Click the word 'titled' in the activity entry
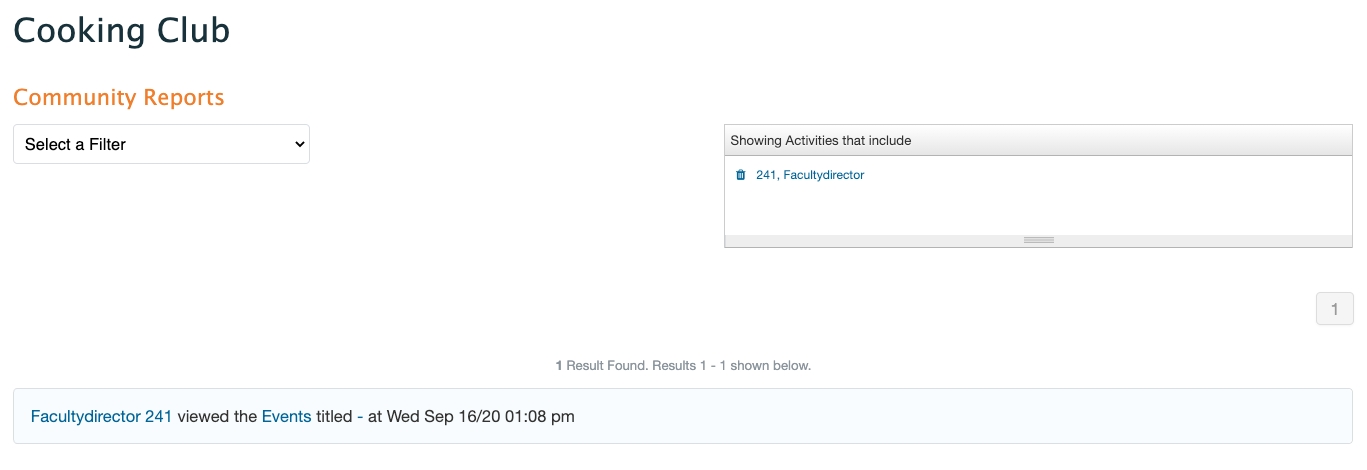The height and width of the screenshot is (470, 1367). coord(334,416)
